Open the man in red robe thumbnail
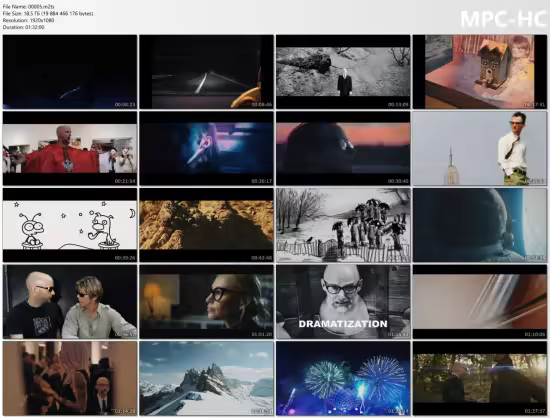The image size is (550, 418). pos(70,148)
